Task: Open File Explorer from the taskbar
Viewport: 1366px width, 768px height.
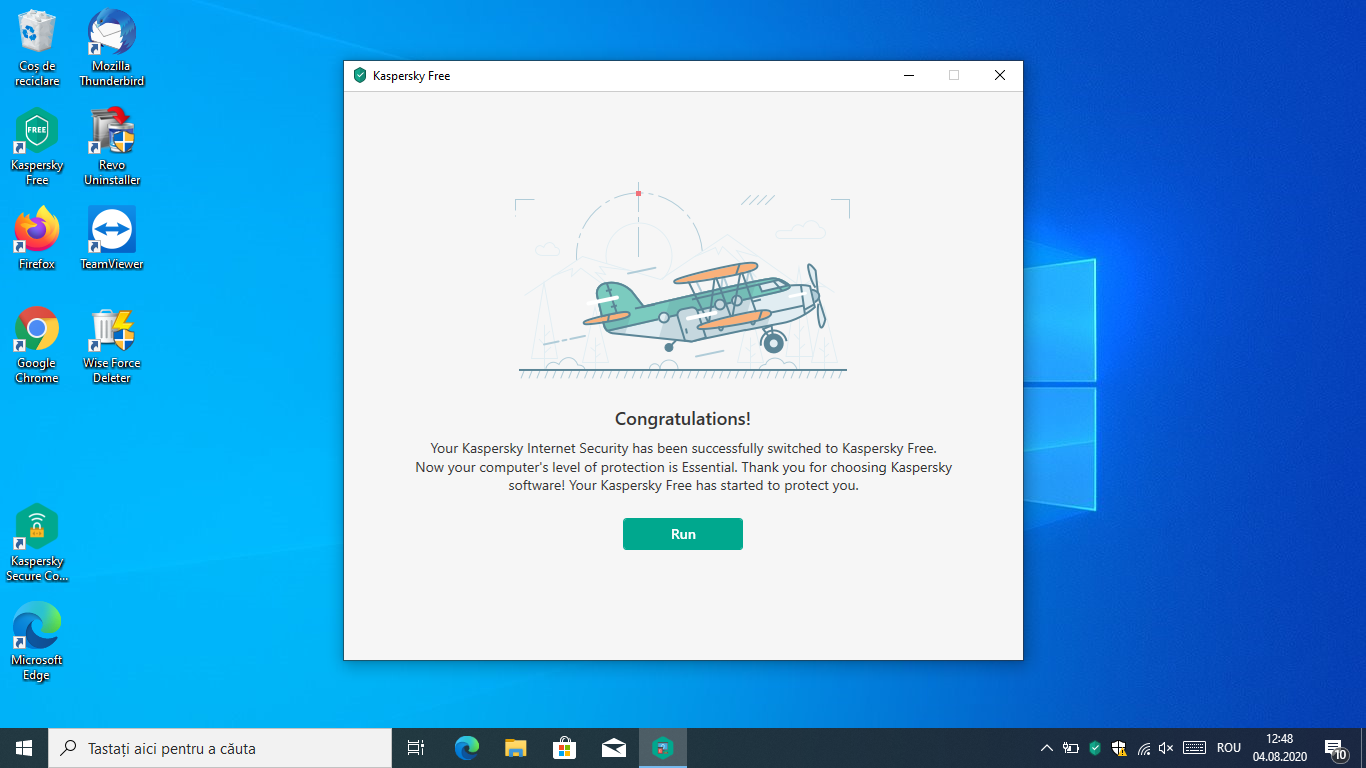Action: click(516, 748)
